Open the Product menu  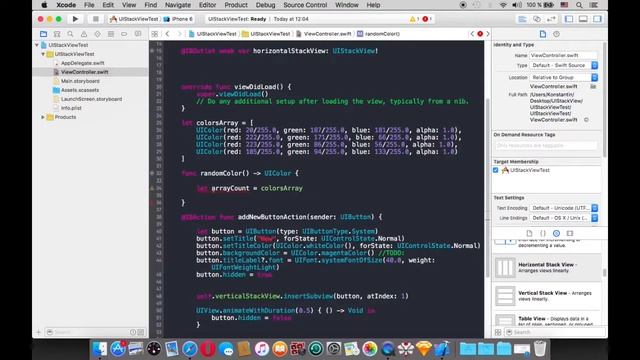coord(236,5)
